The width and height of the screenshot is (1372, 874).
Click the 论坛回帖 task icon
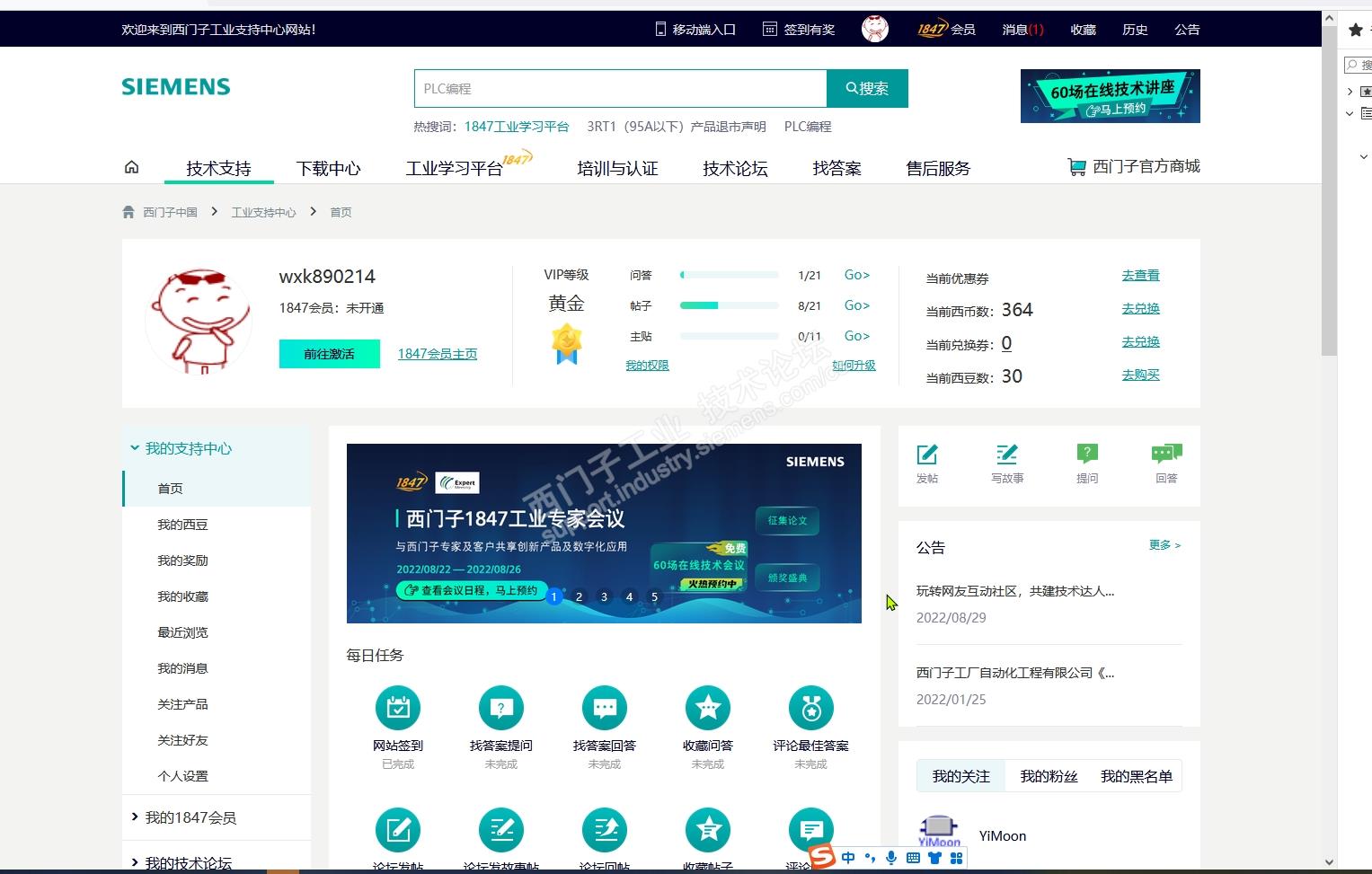[x=605, y=830]
